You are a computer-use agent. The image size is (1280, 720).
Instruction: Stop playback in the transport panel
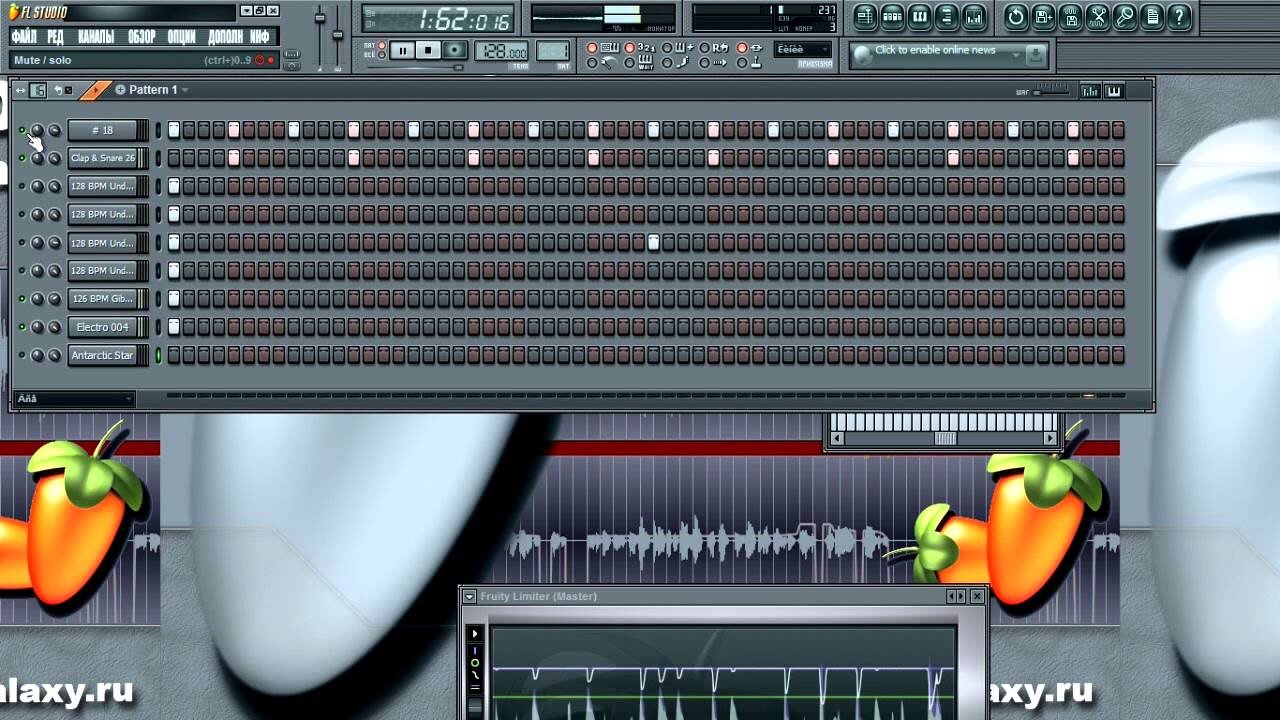(x=428, y=50)
